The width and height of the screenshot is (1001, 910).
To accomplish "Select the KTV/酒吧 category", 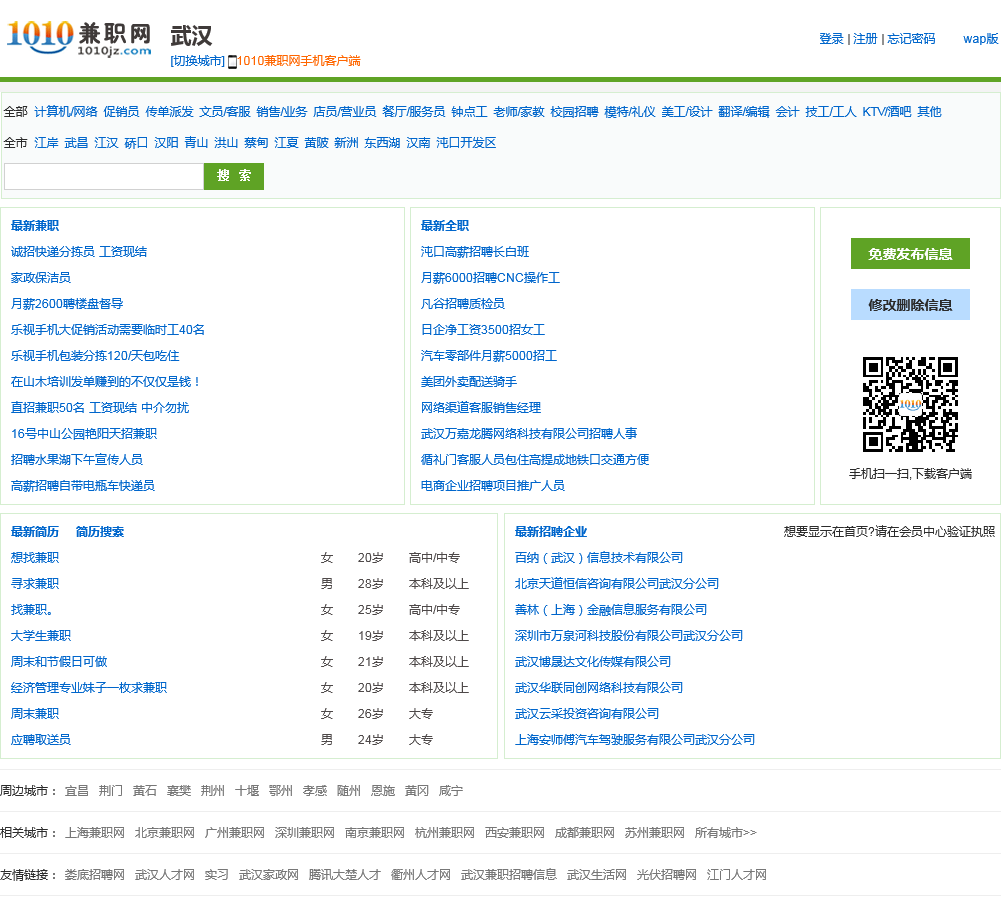I will 887,112.
